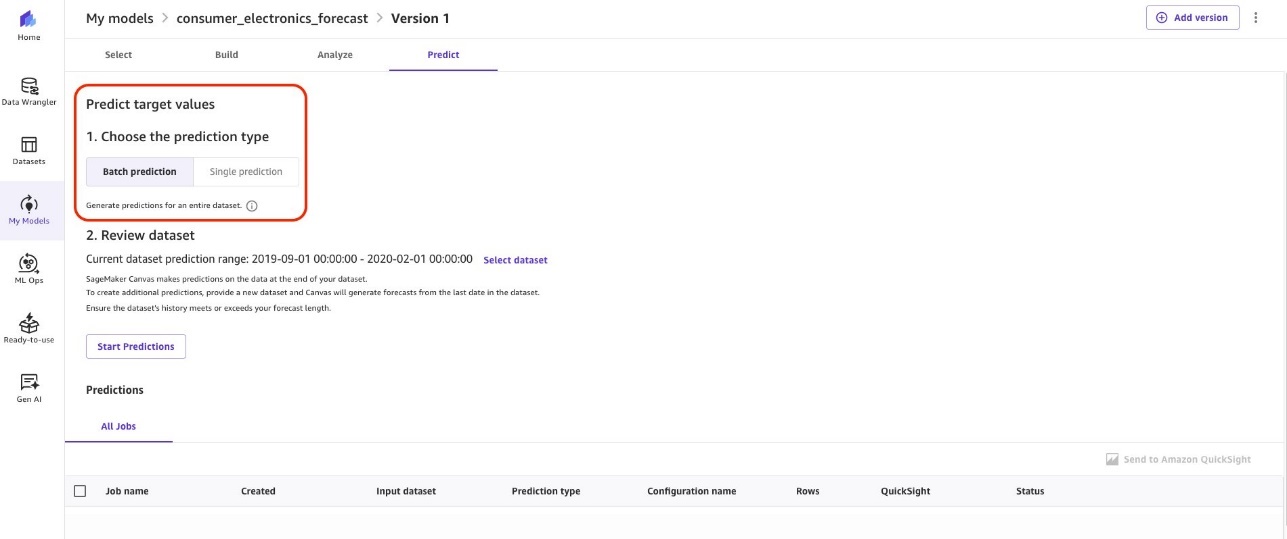
Task: Choose Batch prediction type
Action: [140, 172]
